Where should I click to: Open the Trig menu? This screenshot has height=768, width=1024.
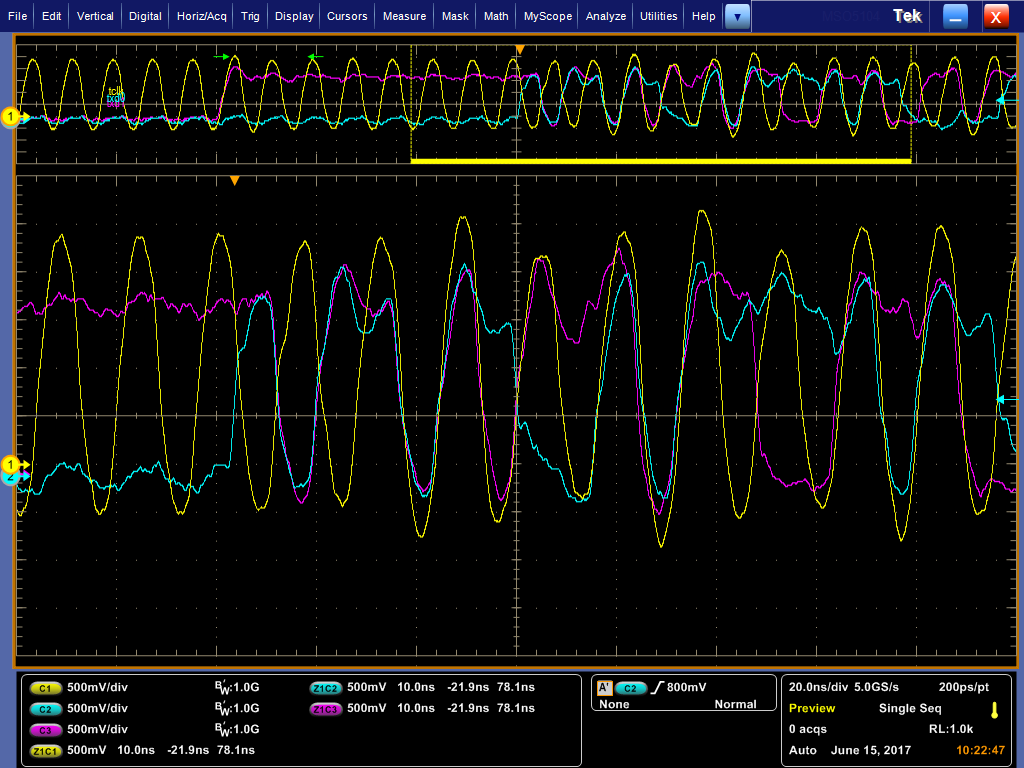tap(249, 16)
